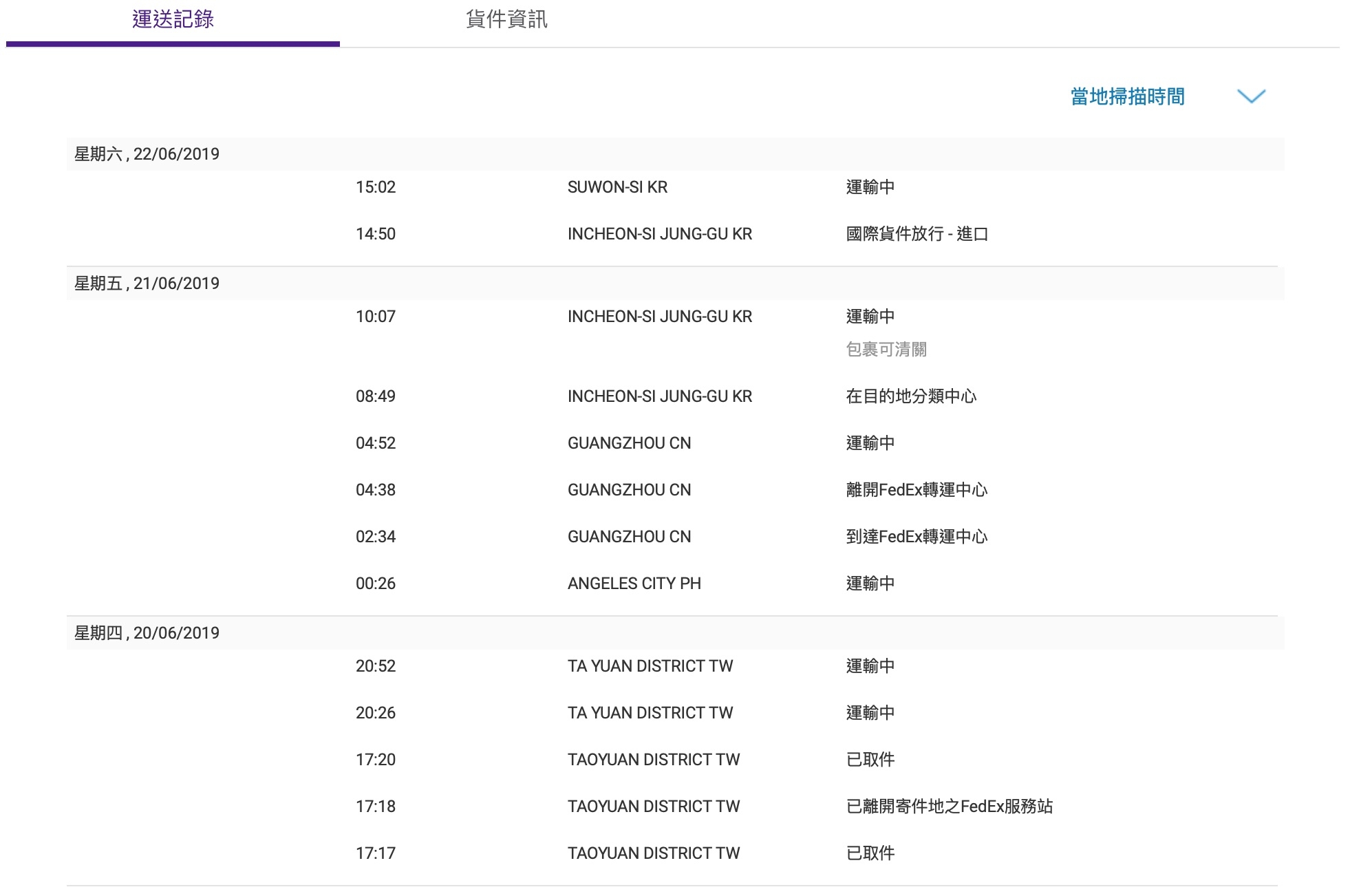Click the 在目的地分類中心 status
This screenshot has height=896, width=1350.
pyautogui.click(x=911, y=396)
